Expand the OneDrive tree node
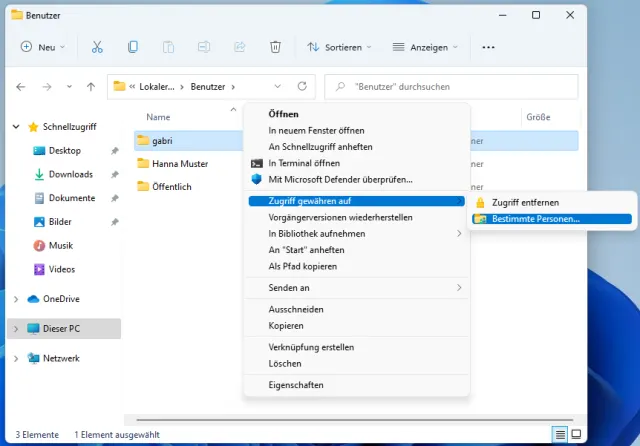 click(15, 298)
